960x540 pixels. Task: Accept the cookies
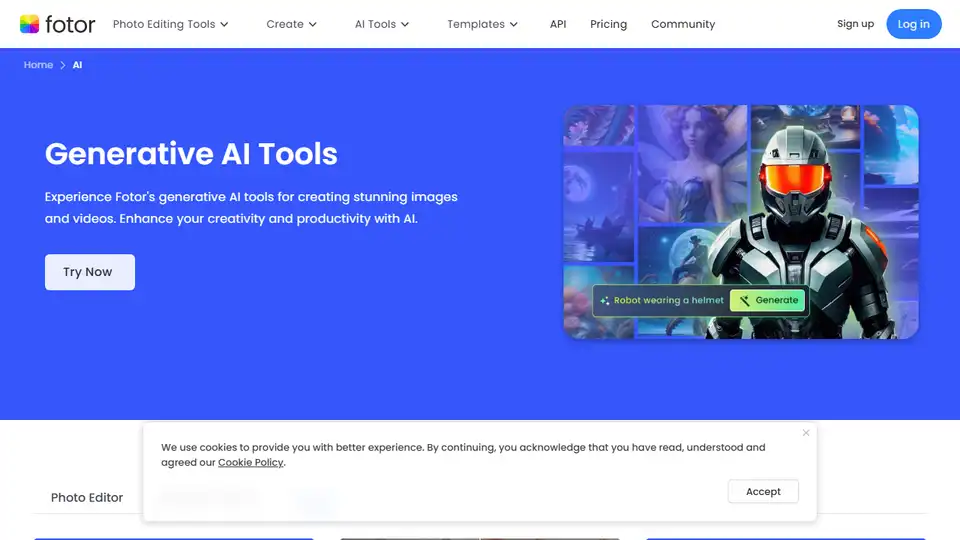[x=763, y=491]
